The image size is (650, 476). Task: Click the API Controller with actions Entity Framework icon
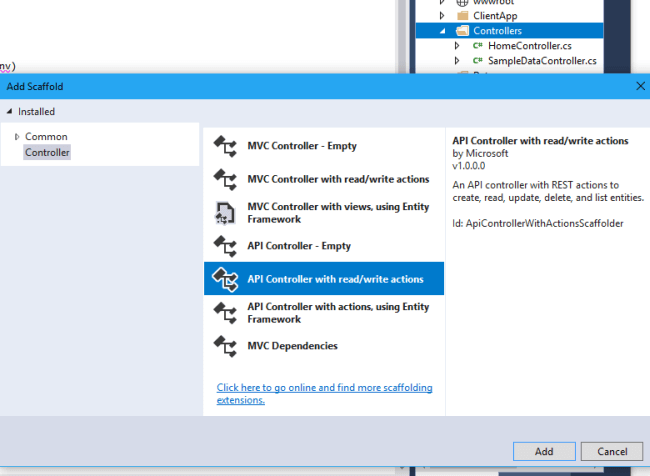pyautogui.click(x=225, y=313)
